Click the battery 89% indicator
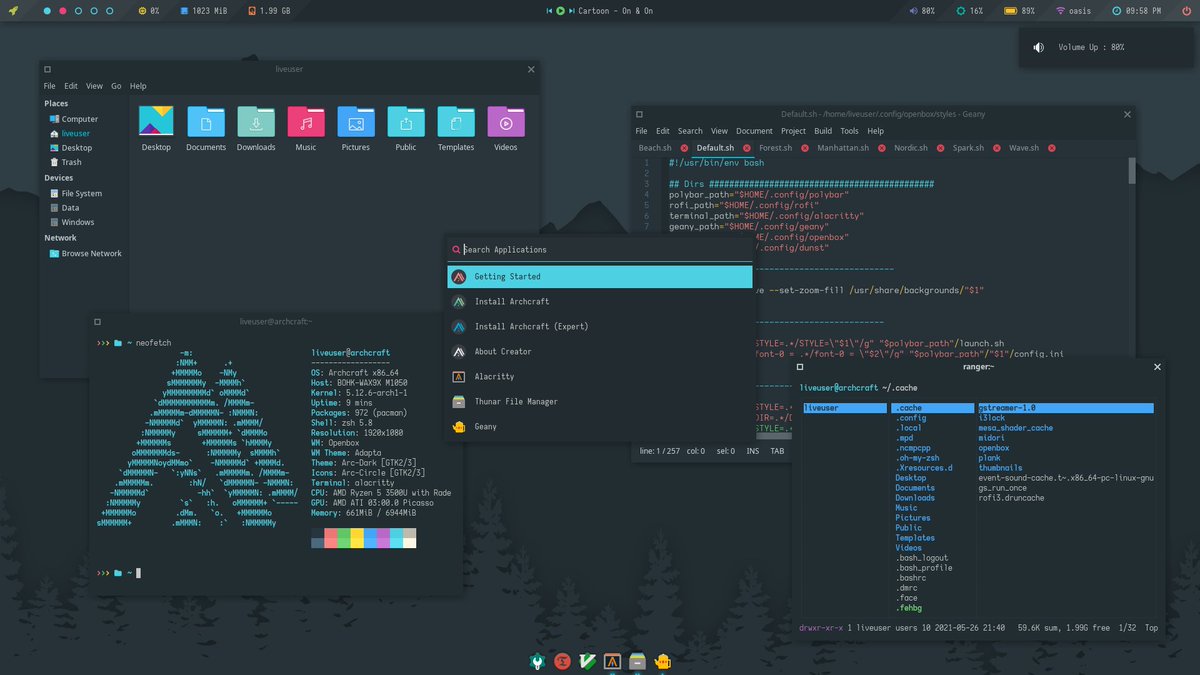The height and width of the screenshot is (675, 1200). coord(1021,10)
